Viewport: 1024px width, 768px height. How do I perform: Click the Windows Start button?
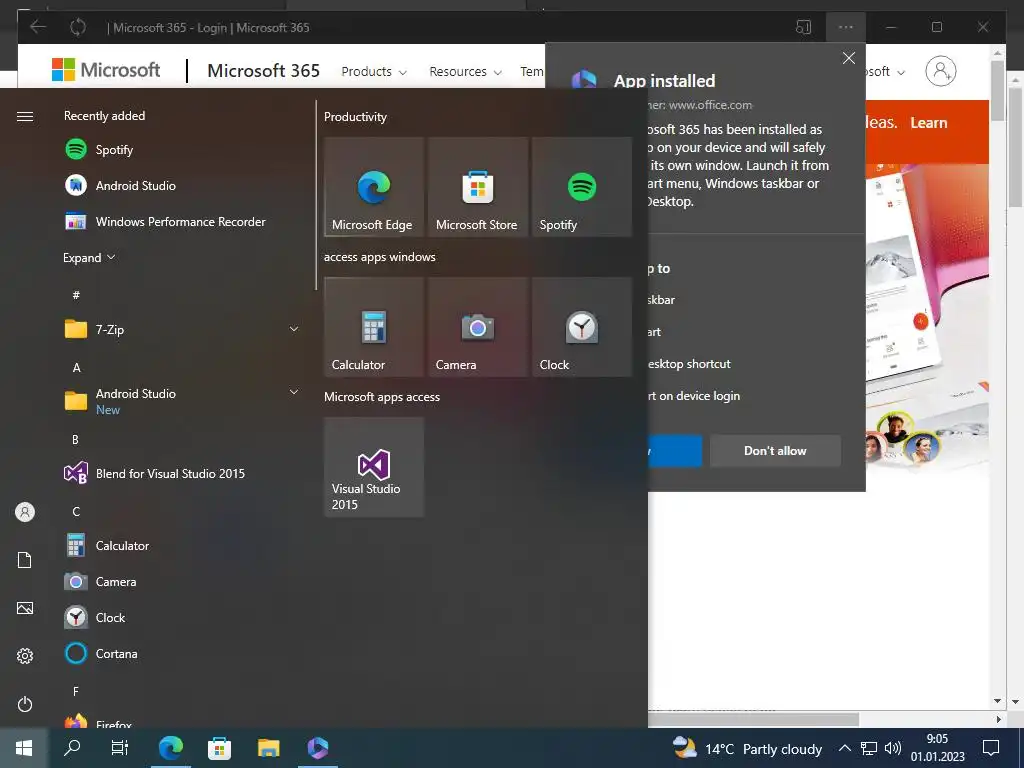[x=24, y=748]
